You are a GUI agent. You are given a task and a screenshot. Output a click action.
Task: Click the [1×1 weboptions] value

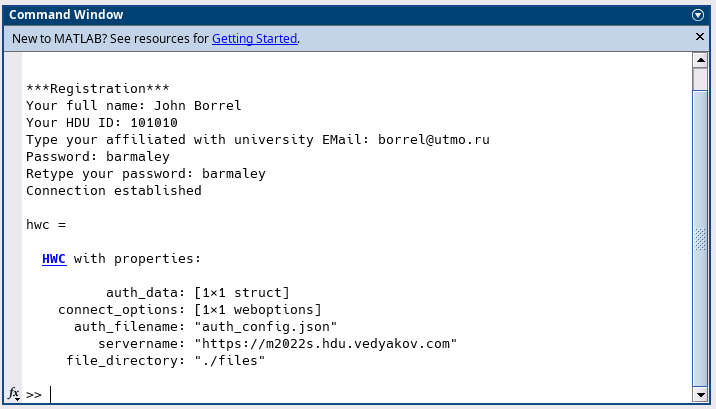tap(257, 309)
